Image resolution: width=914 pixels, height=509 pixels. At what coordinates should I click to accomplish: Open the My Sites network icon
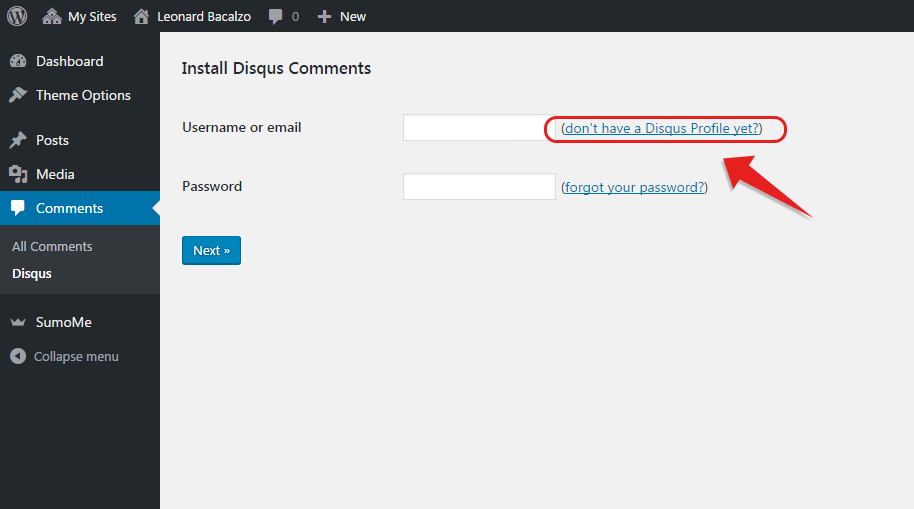52,16
